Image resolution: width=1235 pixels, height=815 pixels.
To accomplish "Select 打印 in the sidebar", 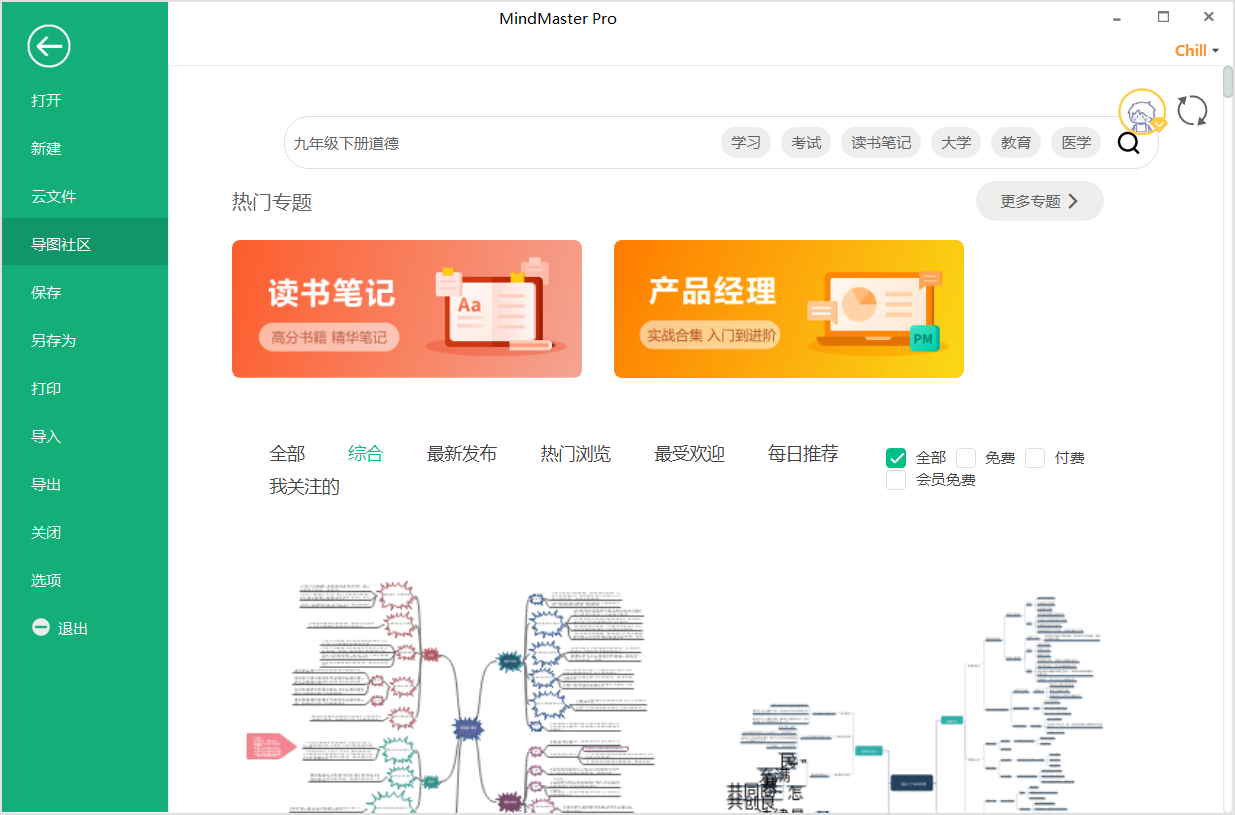I will tap(85, 388).
